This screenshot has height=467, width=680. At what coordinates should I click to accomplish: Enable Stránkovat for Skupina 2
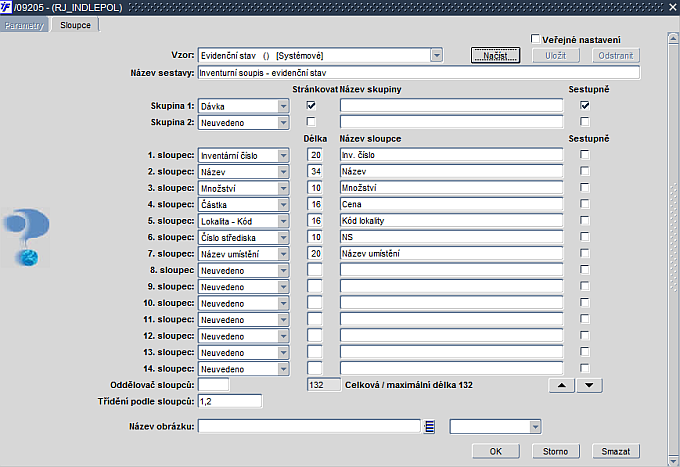coord(311,122)
